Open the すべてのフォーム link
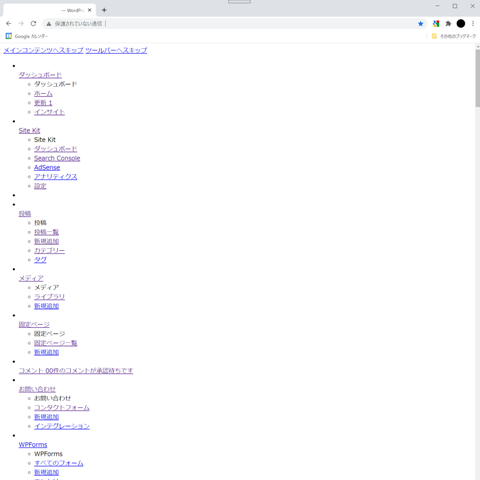 [x=59, y=463]
